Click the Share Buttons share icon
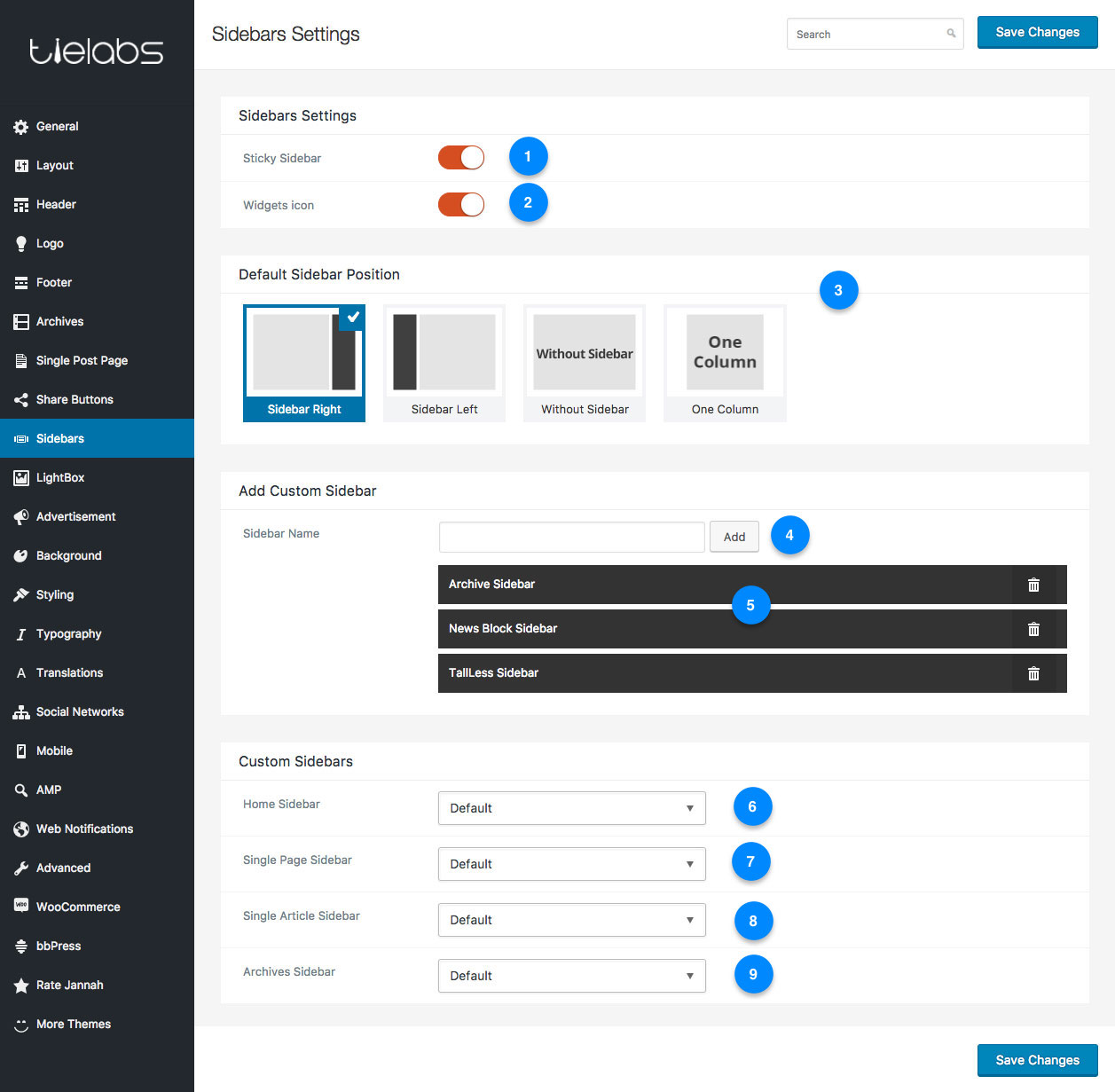The image size is (1115, 1092). tap(21, 400)
